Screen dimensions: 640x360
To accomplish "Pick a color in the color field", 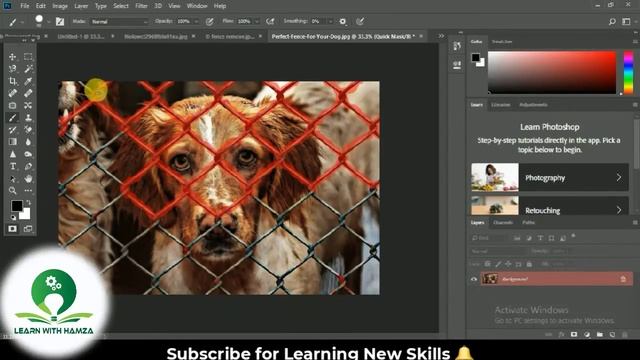I will (x=552, y=73).
